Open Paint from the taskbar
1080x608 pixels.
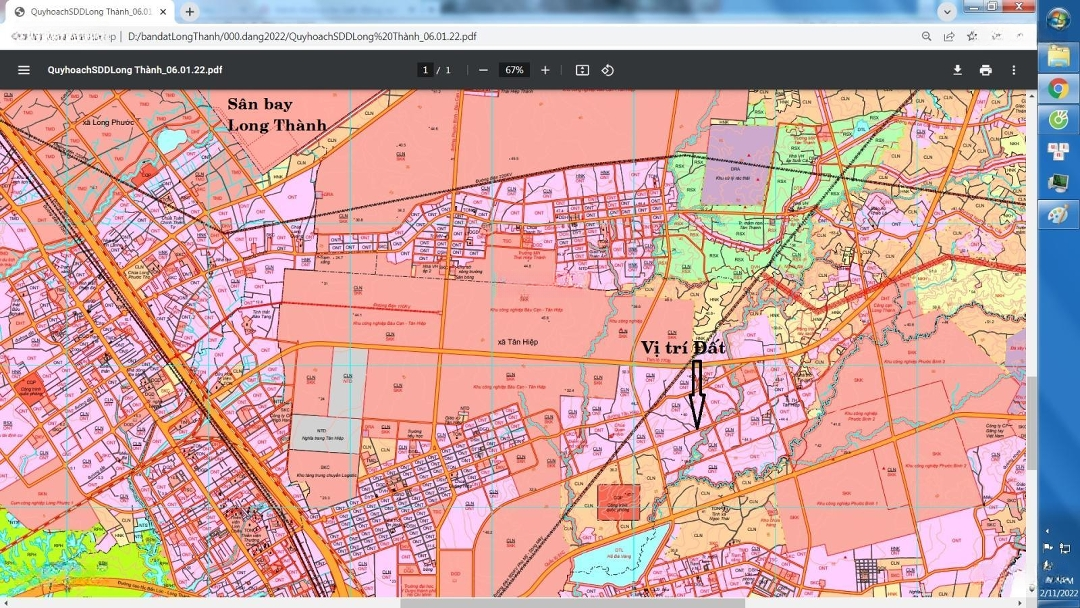tap(1058, 214)
